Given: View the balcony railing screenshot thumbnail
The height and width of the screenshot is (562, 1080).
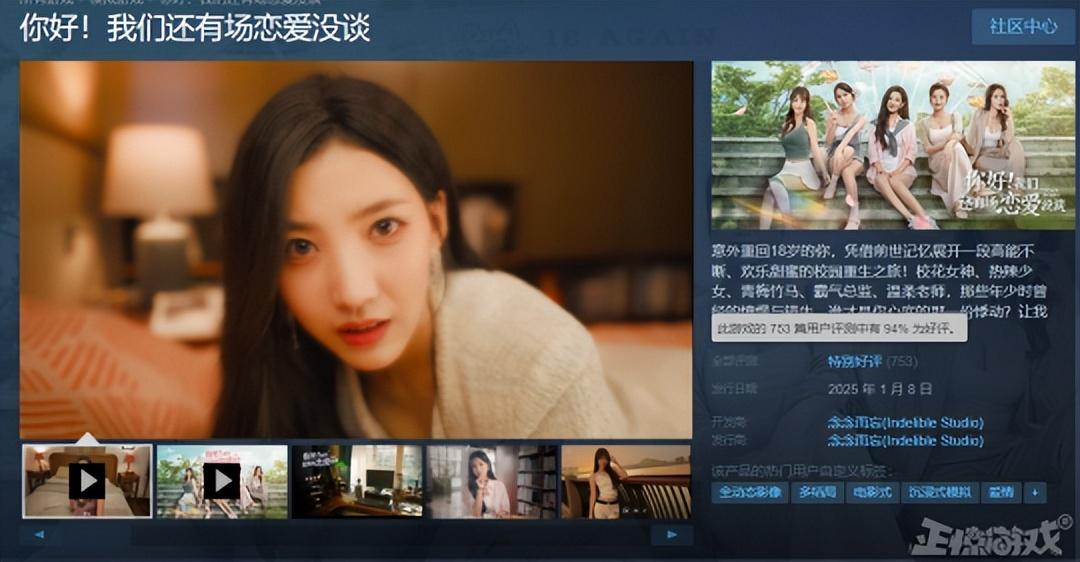Looking at the screenshot, I should pyautogui.click(x=626, y=481).
